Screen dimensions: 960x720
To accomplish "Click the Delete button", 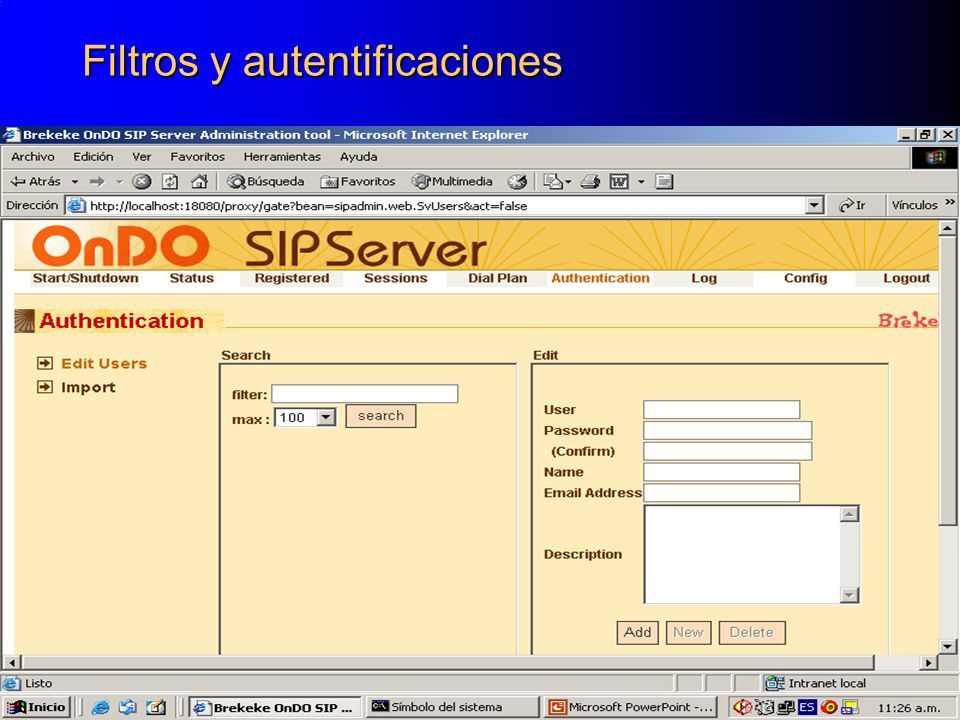I will pyautogui.click(x=752, y=632).
